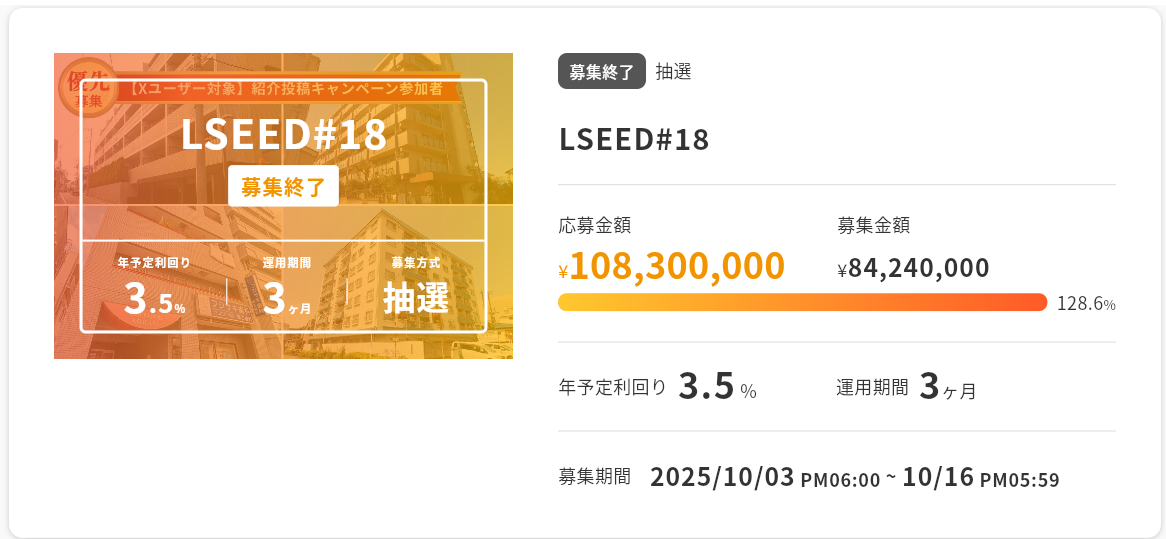Screen dimensions: 1166x539
Task: Click the 2025/10/03 PM06:00 start date
Action: point(764,478)
